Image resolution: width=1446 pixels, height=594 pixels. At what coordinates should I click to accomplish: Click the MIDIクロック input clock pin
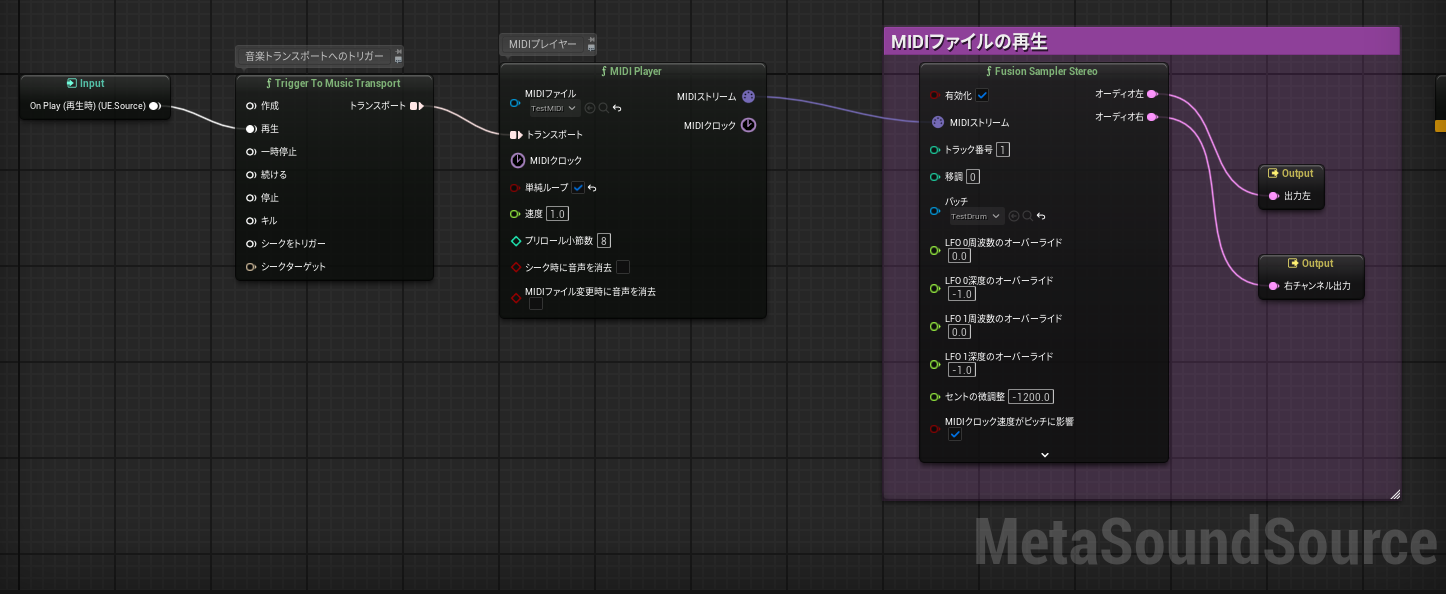click(x=517, y=160)
